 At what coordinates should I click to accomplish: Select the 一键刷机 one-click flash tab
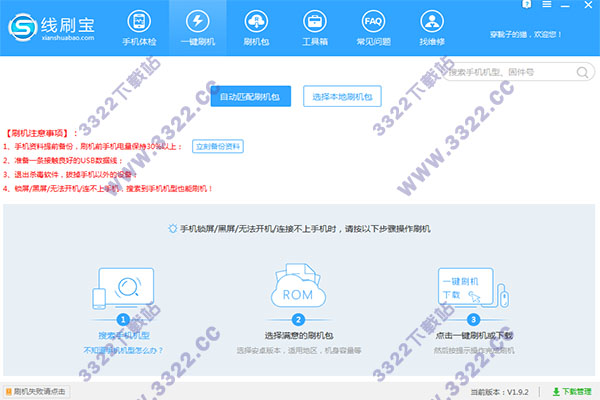coord(197,28)
